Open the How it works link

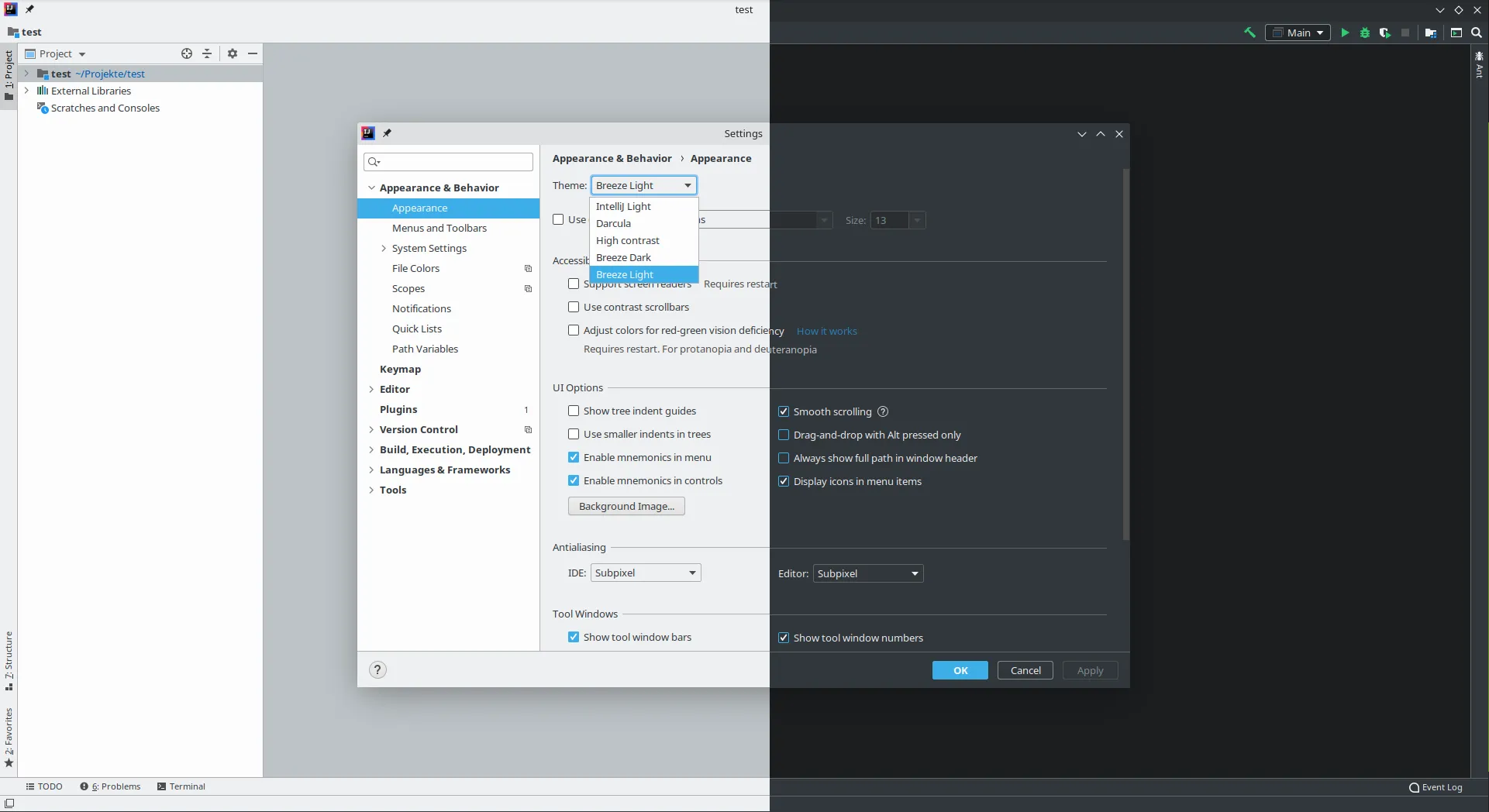point(826,331)
